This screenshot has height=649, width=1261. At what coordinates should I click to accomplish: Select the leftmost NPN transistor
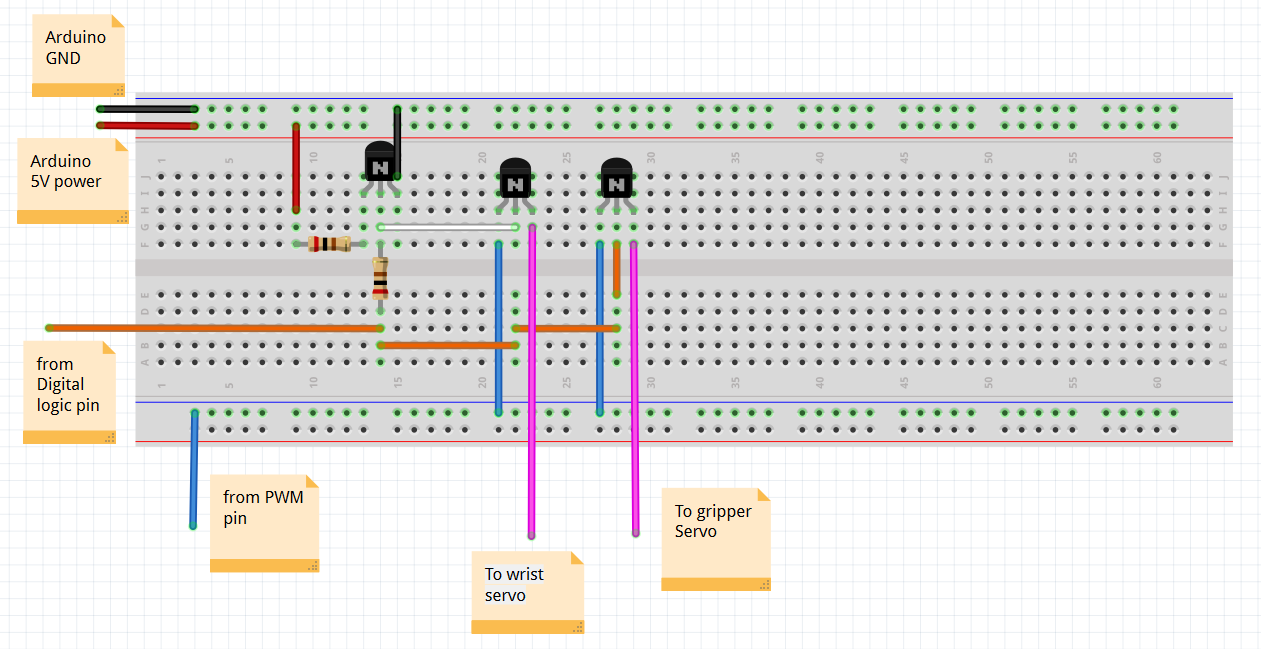click(380, 165)
